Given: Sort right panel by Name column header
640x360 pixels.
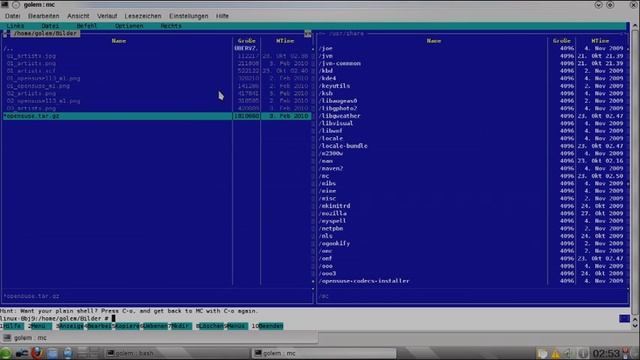Looking at the screenshot, I should coord(434,41).
